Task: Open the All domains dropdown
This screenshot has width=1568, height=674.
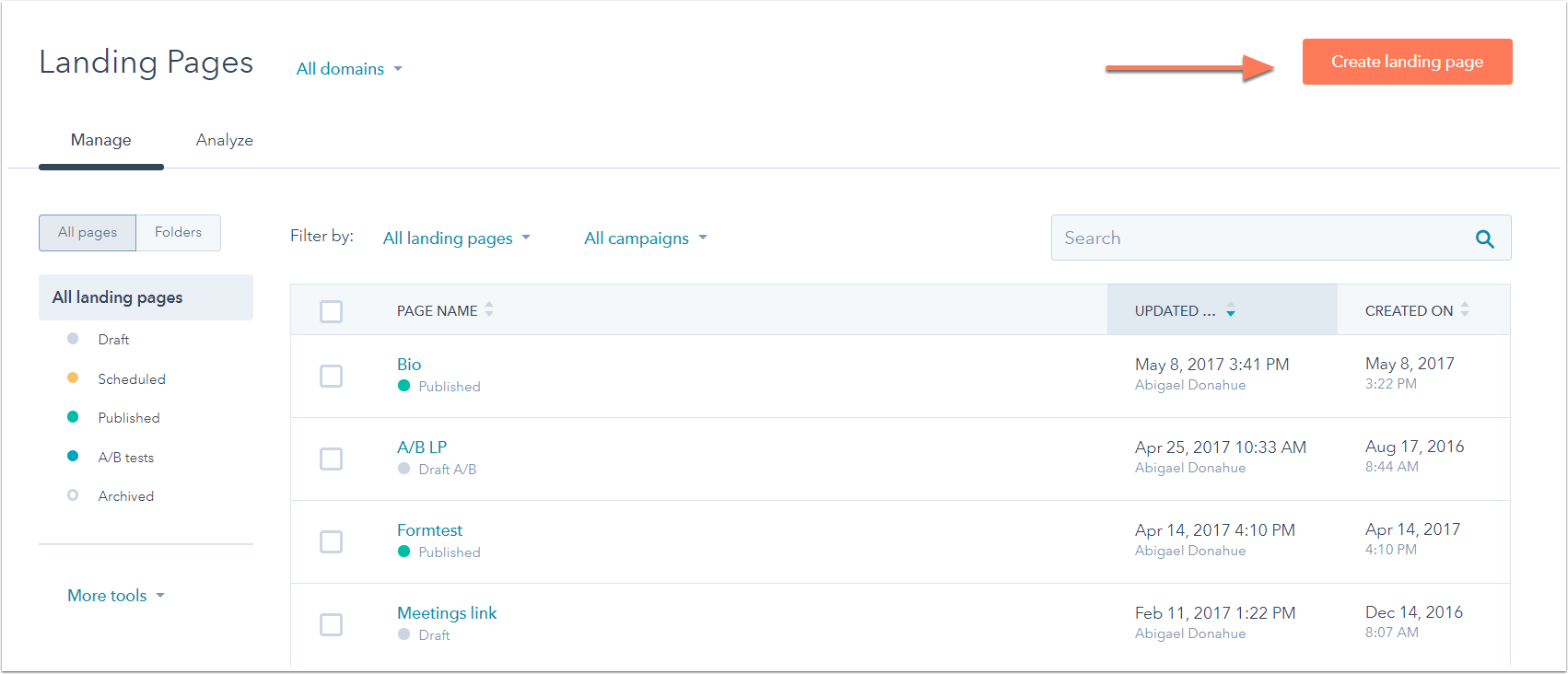Action: point(349,69)
